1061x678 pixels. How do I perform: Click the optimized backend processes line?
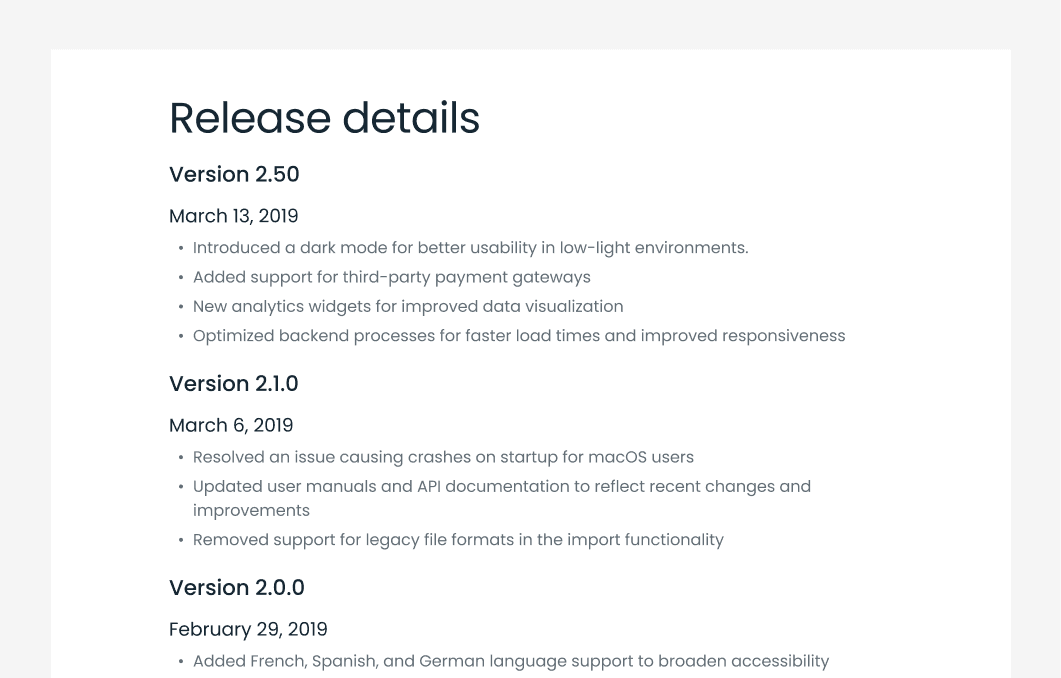coord(519,336)
